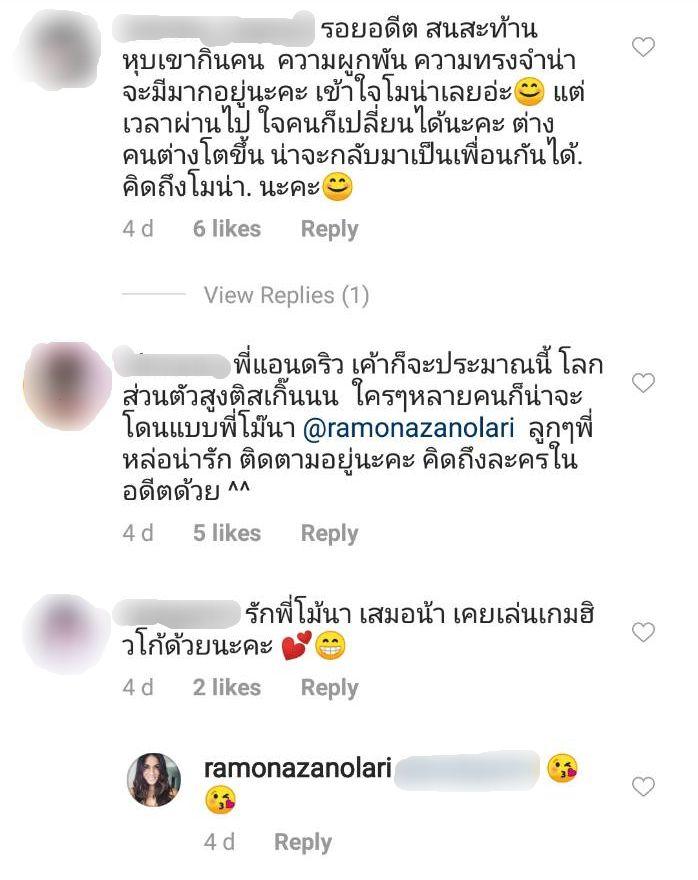Screen dimensions: 698x880
Task: Open the first commenter's blurred username
Action: tap(213, 28)
